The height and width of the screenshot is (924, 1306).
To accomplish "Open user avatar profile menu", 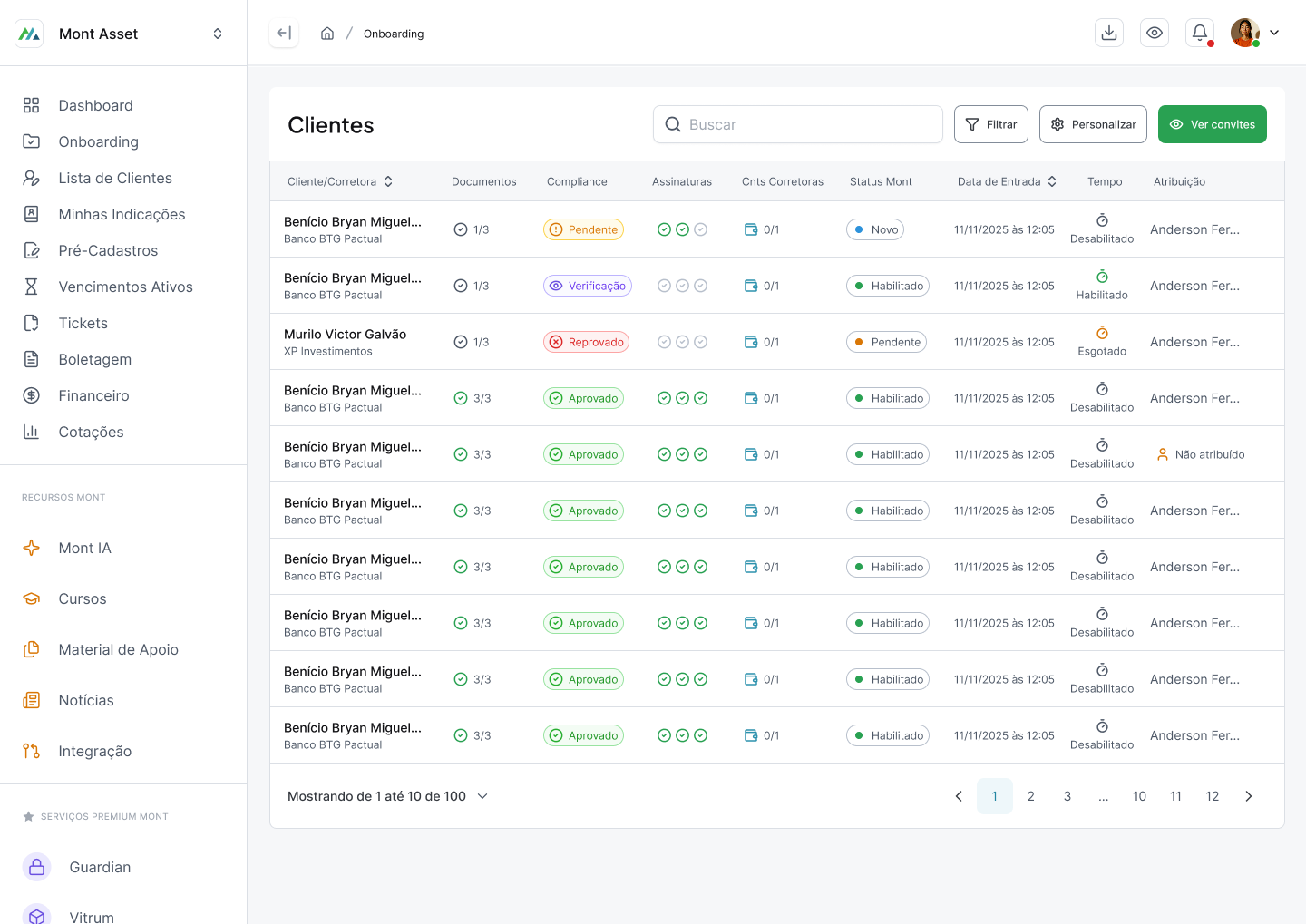I will click(1255, 33).
